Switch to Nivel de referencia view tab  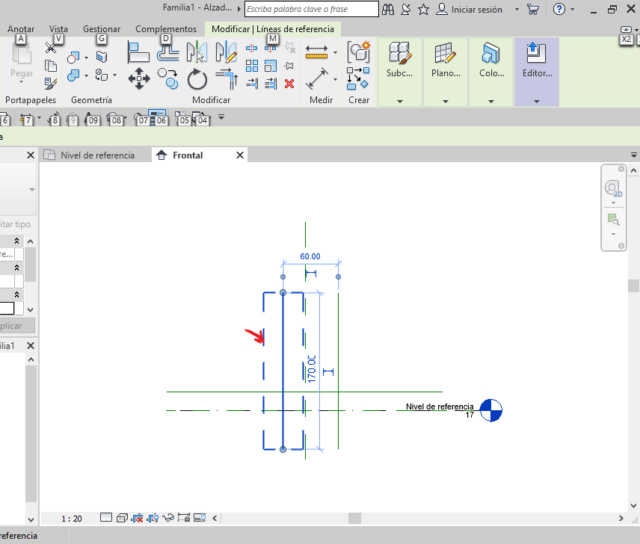tap(97, 155)
